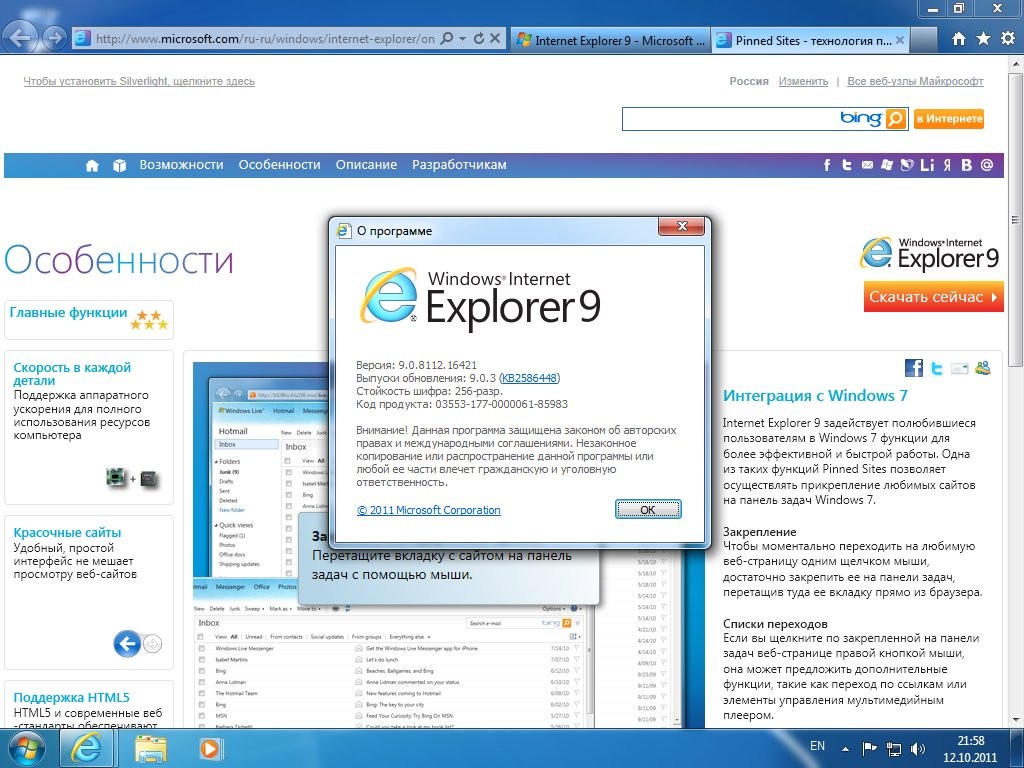
Task: Click the EN language indicator in the taskbar
Action: (x=817, y=746)
